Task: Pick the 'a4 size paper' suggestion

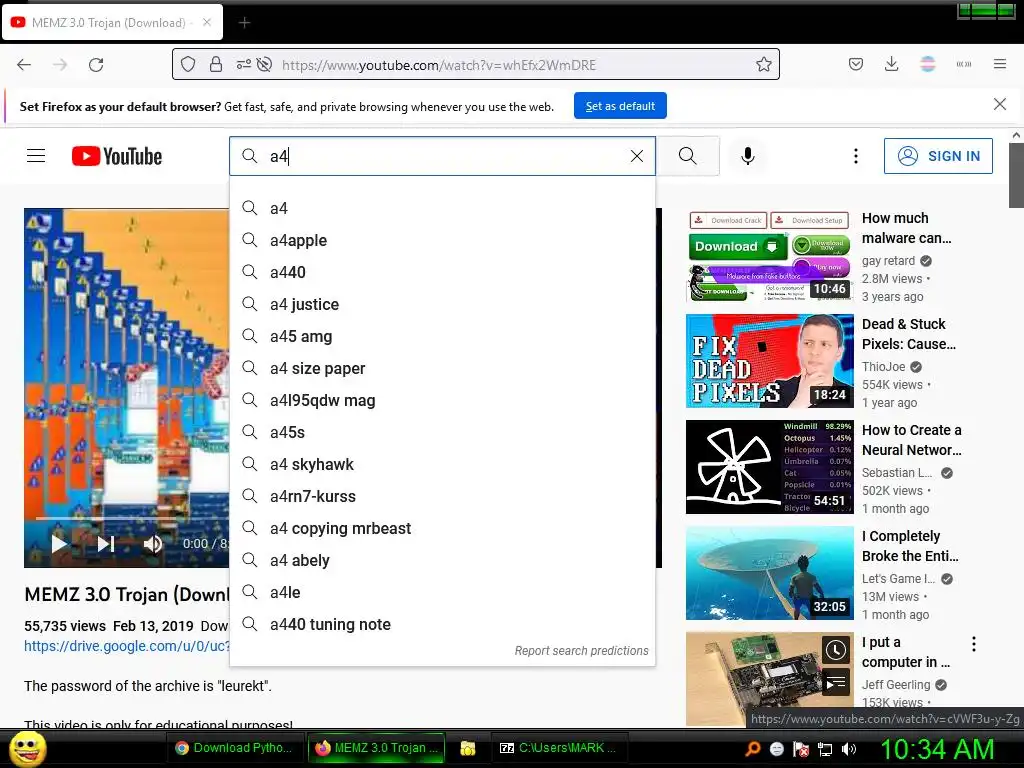Action: coord(442,368)
